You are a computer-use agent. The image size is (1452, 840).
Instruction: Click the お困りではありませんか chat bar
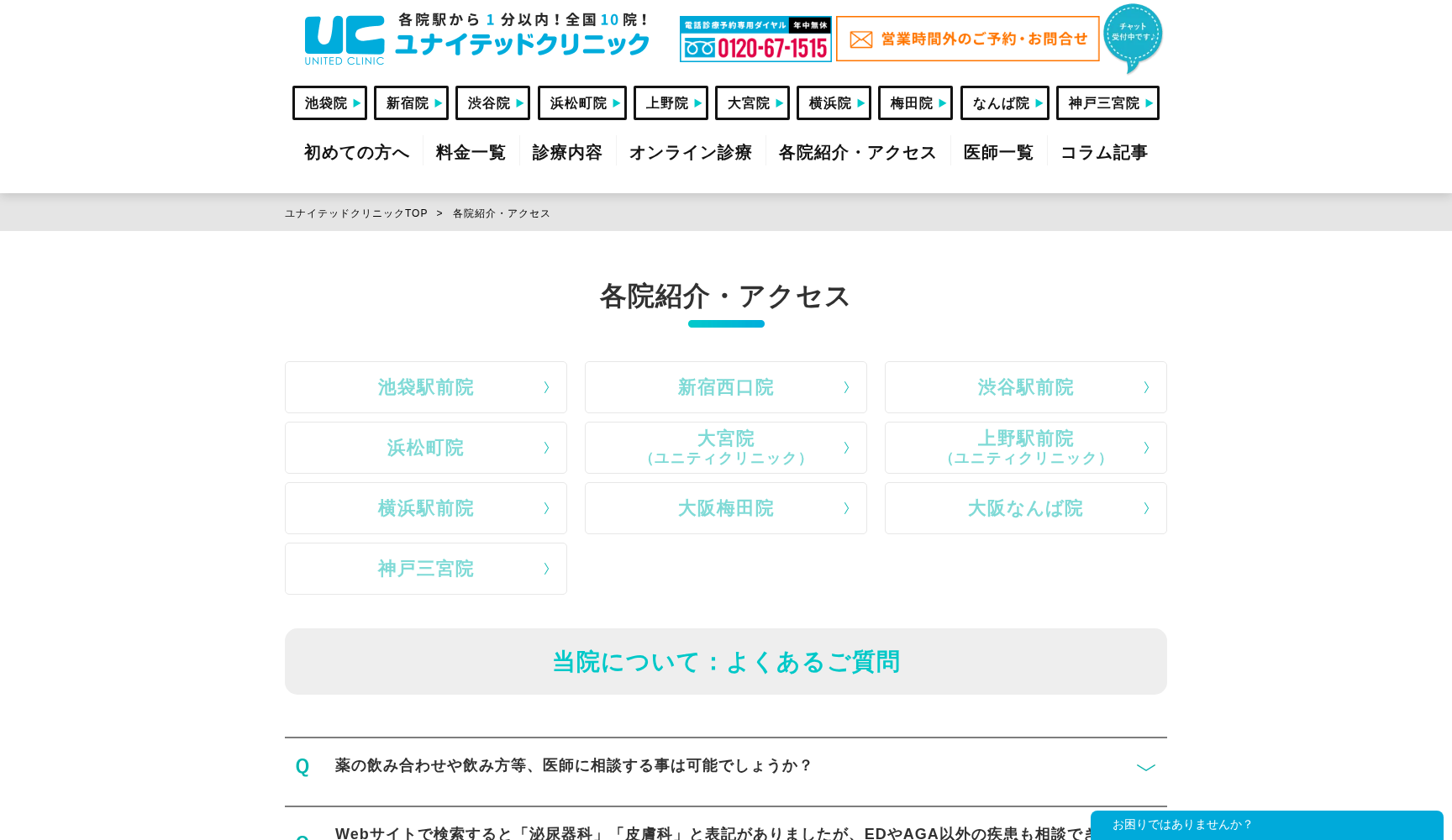coord(1260,824)
